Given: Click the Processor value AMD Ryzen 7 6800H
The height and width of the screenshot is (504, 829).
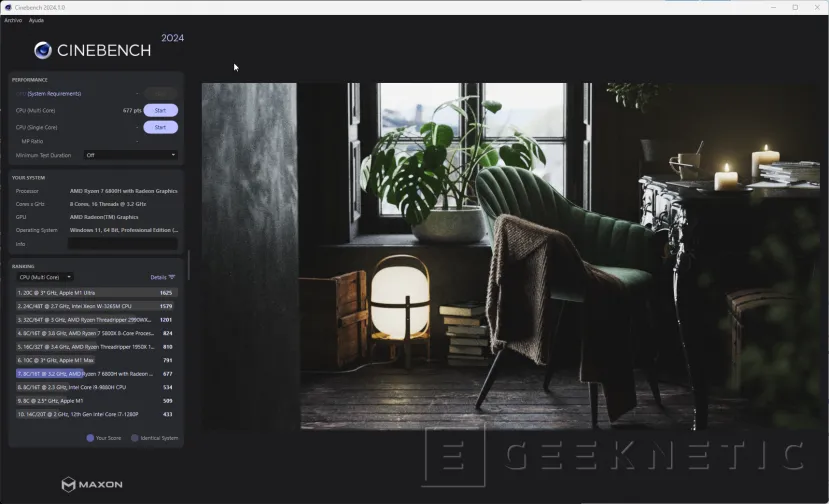Looking at the screenshot, I should point(123,191).
